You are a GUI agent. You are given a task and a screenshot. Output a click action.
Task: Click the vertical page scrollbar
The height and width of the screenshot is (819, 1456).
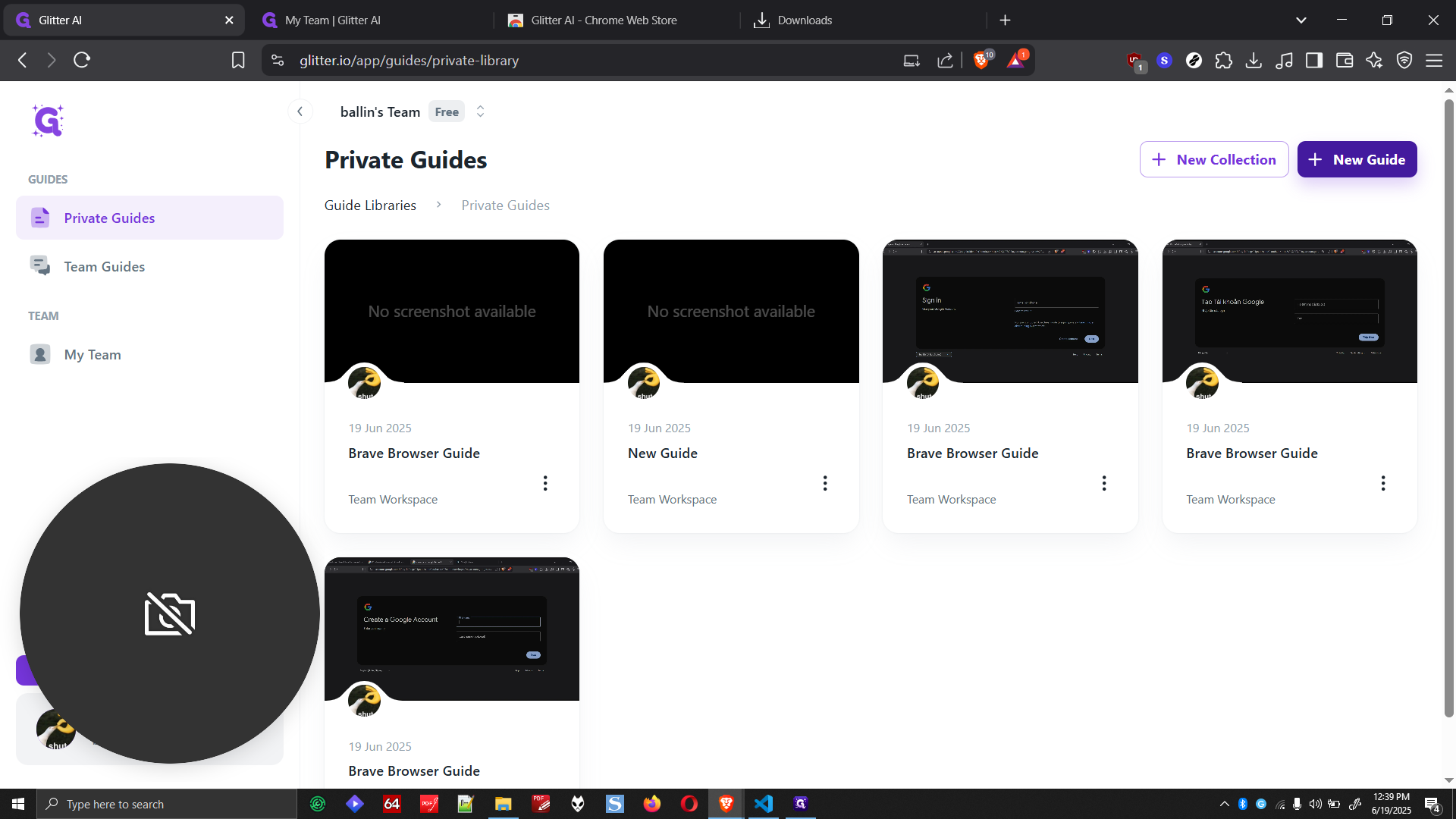pos(1449,407)
